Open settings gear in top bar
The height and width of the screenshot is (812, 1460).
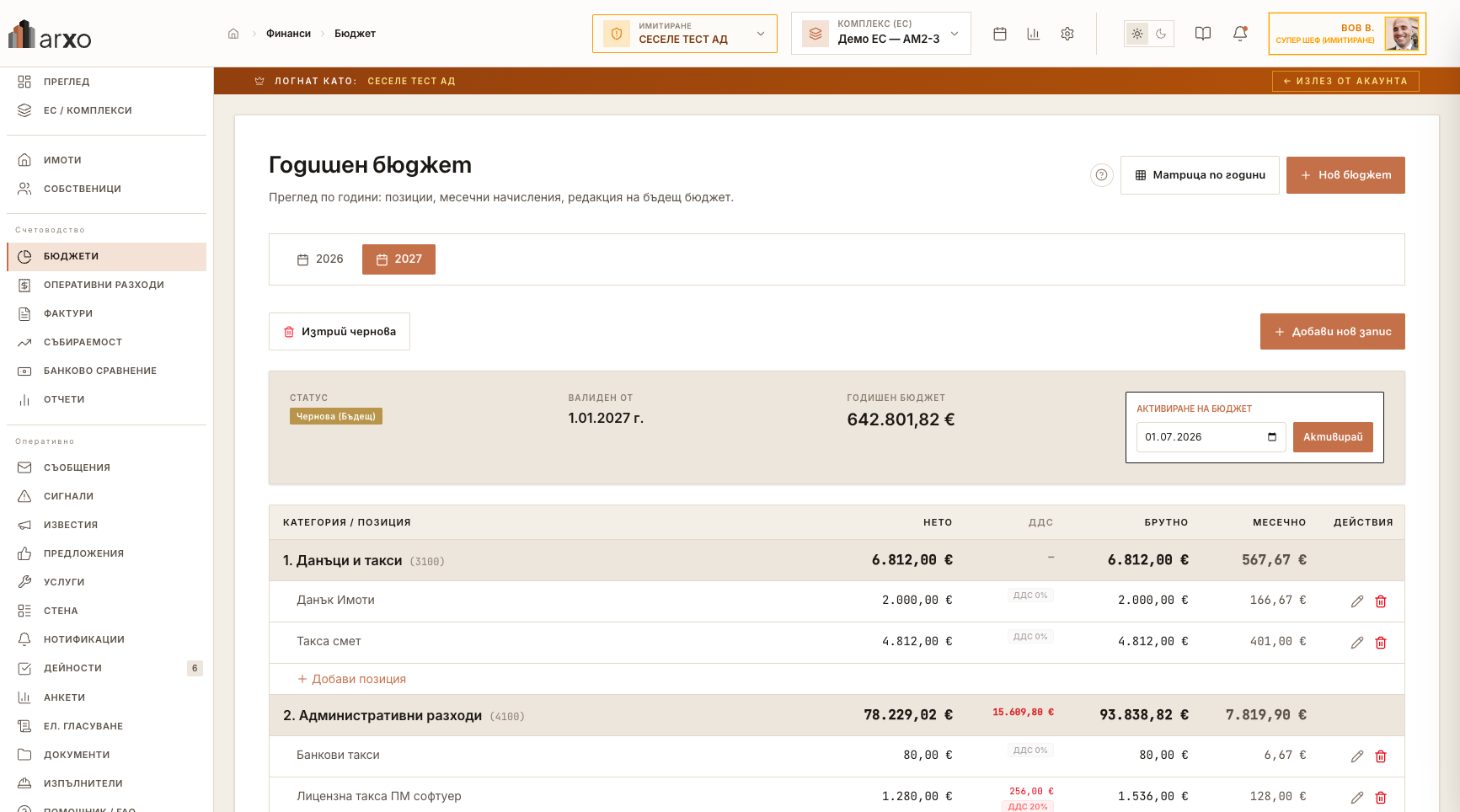[x=1067, y=34]
